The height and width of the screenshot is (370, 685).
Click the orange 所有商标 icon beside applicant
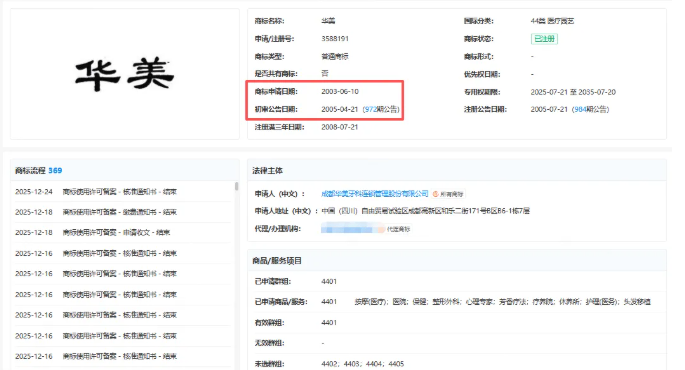448,194
